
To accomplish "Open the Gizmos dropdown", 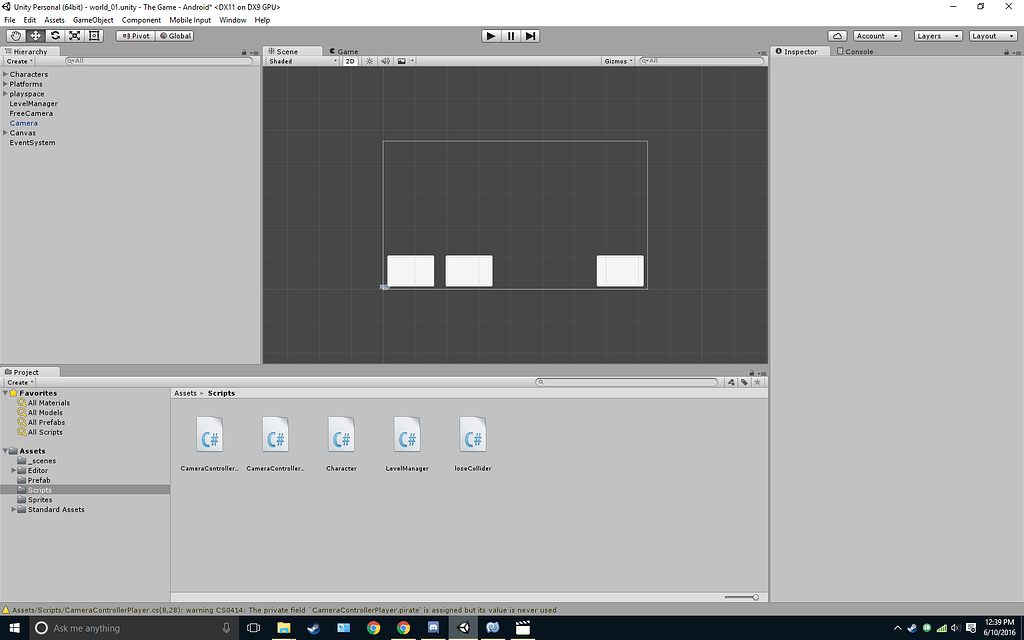I will [x=617, y=60].
